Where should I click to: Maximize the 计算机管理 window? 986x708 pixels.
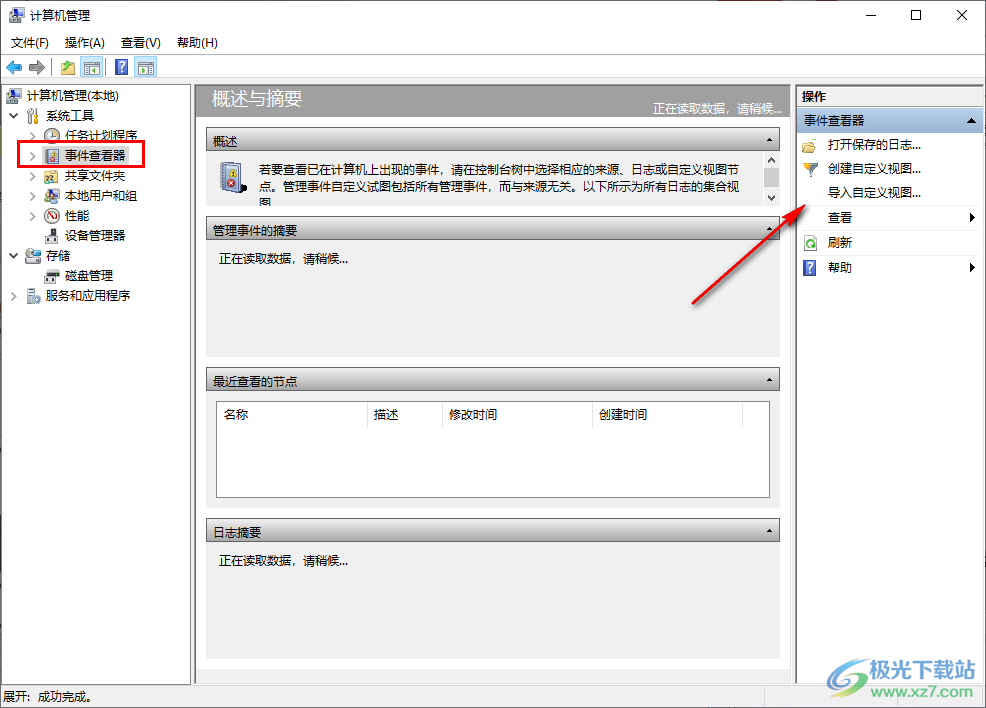[x=916, y=15]
